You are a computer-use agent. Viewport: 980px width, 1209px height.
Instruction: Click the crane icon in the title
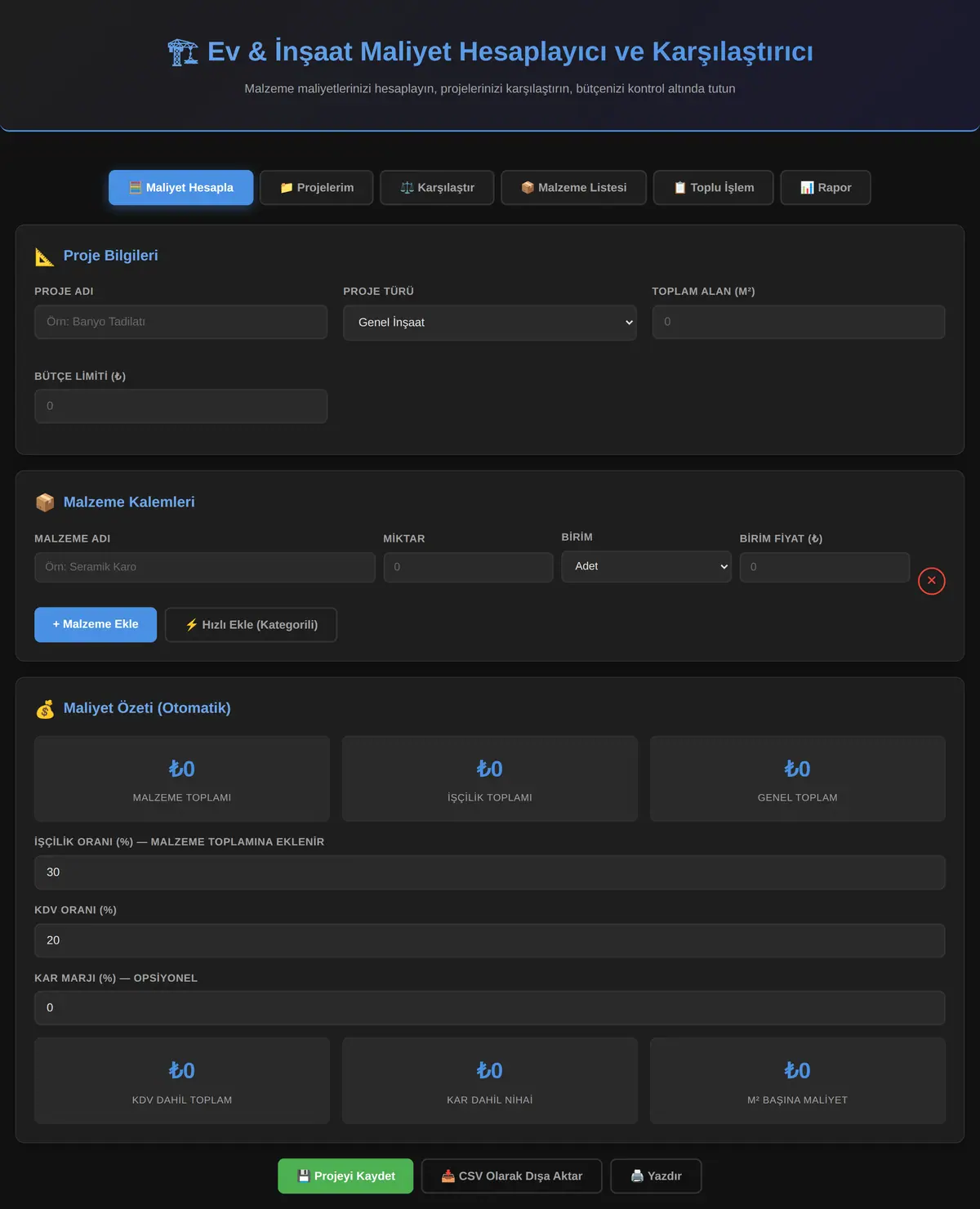click(x=182, y=51)
